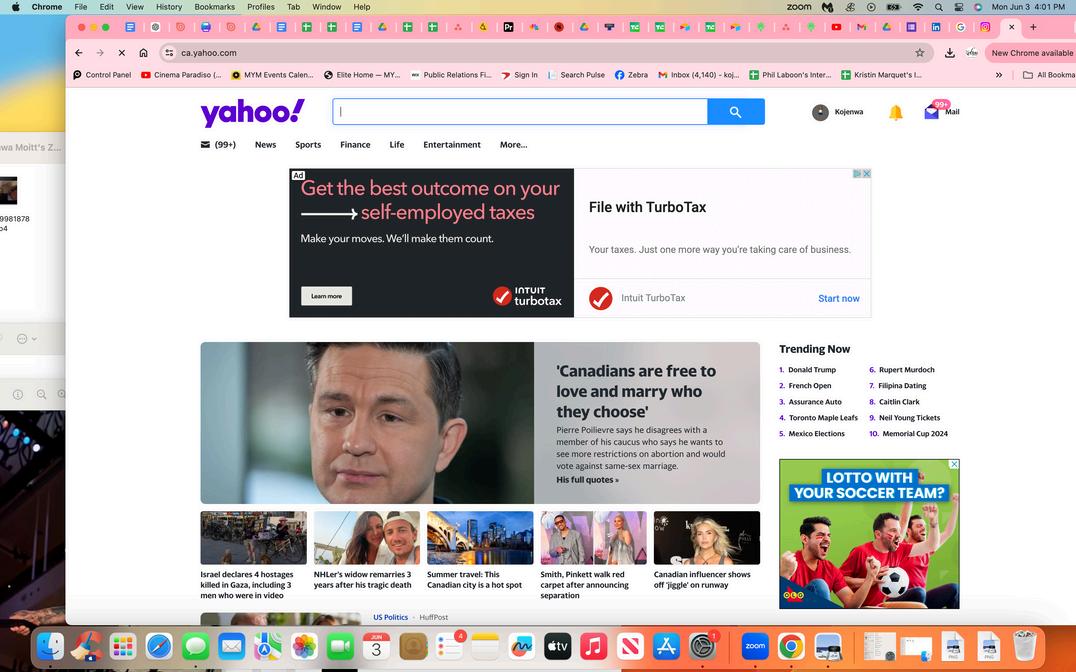Click New Chrome available update button
This screenshot has height=672, width=1076.
pyautogui.click(x=1031, y=53)
